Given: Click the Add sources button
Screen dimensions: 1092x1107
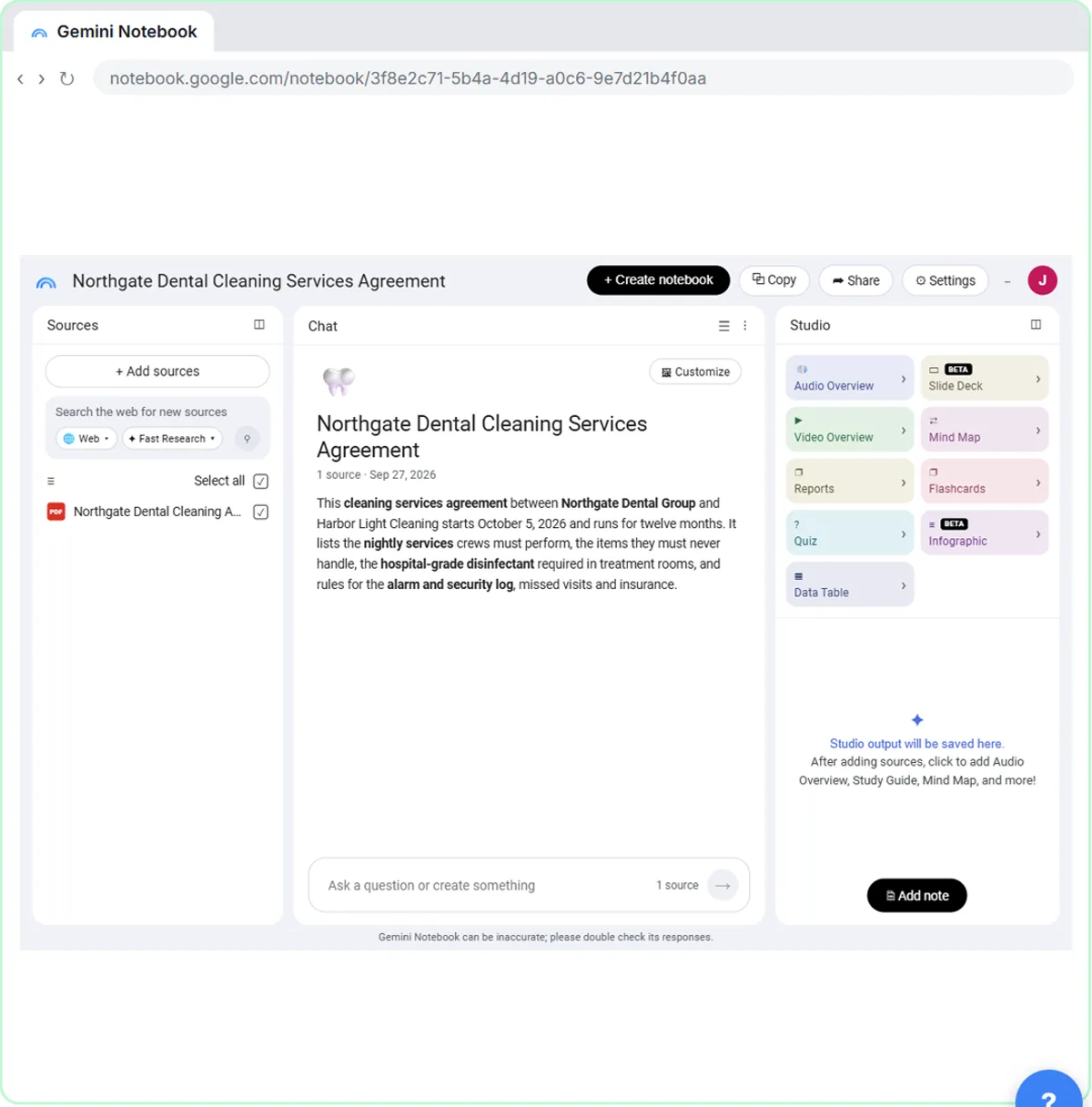Looking at the screenshot, I should coord(157,371).
